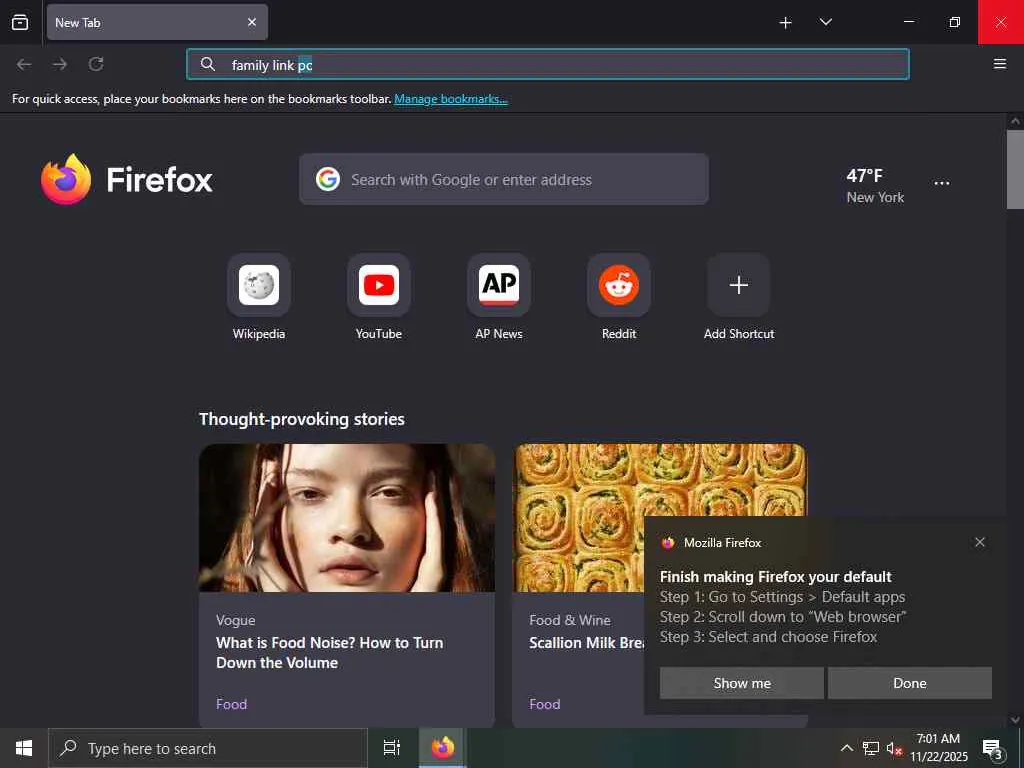Click Firefox icon in the taskbar
Viewport: 1024px width, 768px height.
pos(442,748)
